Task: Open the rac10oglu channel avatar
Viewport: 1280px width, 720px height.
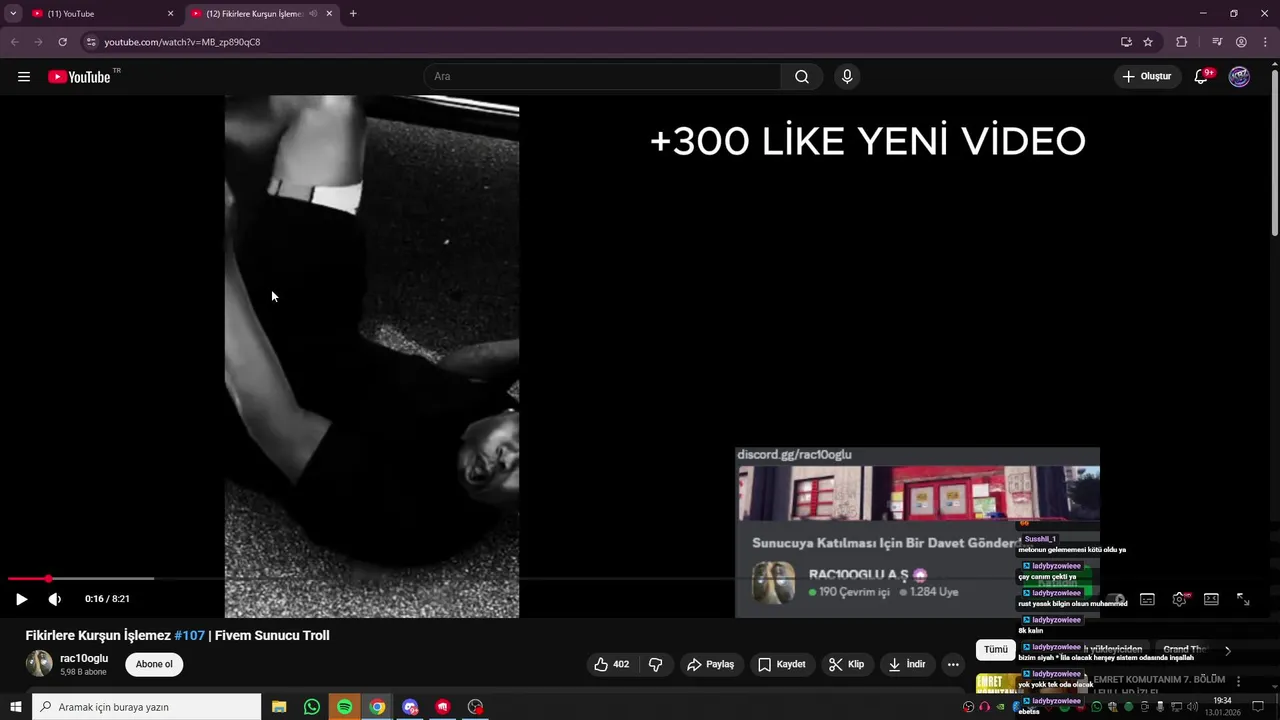Action: (x=39, y=664)
